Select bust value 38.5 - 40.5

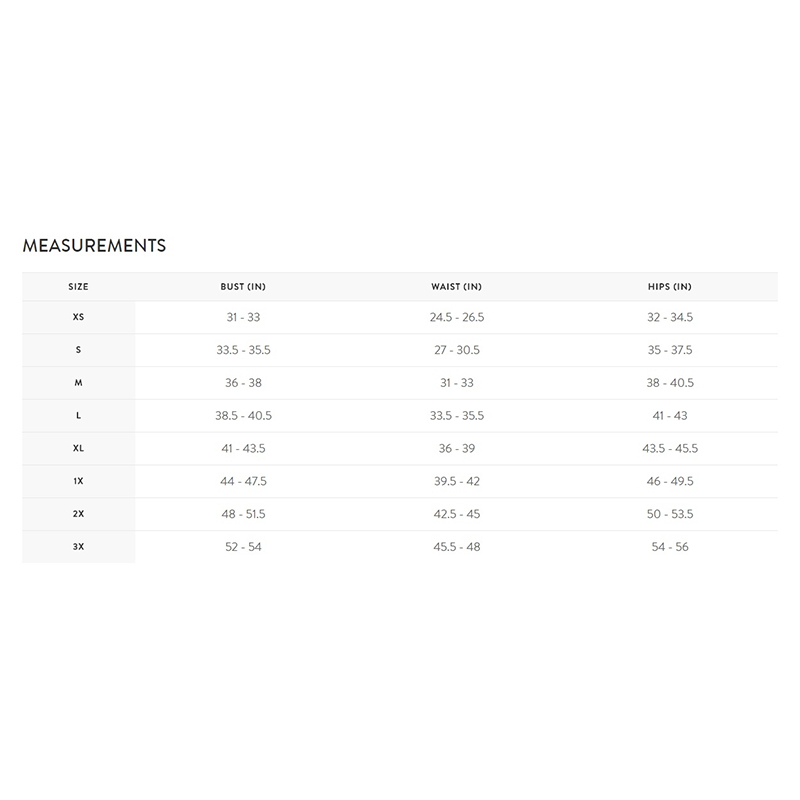tap(243, 416)
